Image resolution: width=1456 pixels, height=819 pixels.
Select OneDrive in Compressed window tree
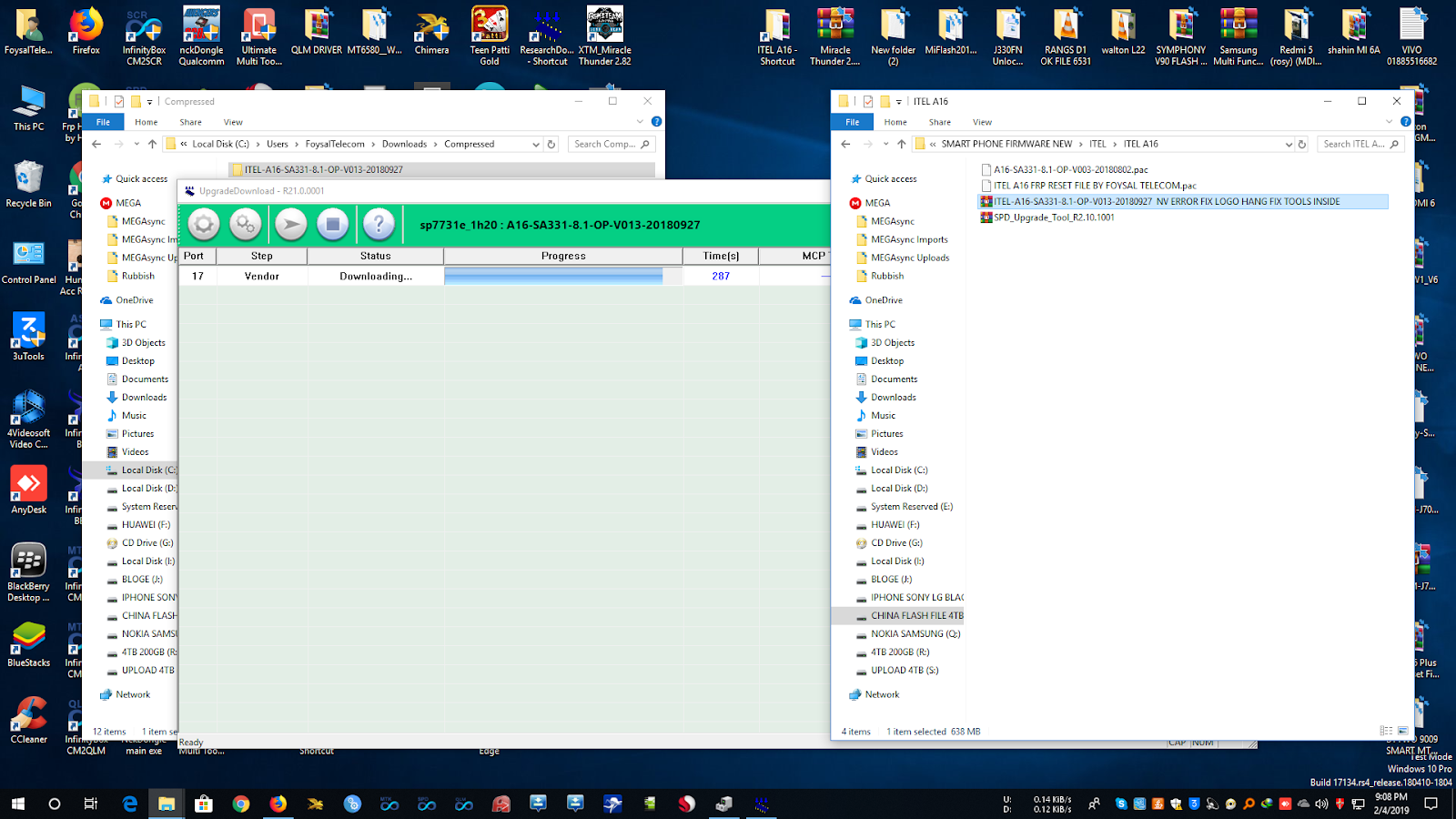click(134, 300)
